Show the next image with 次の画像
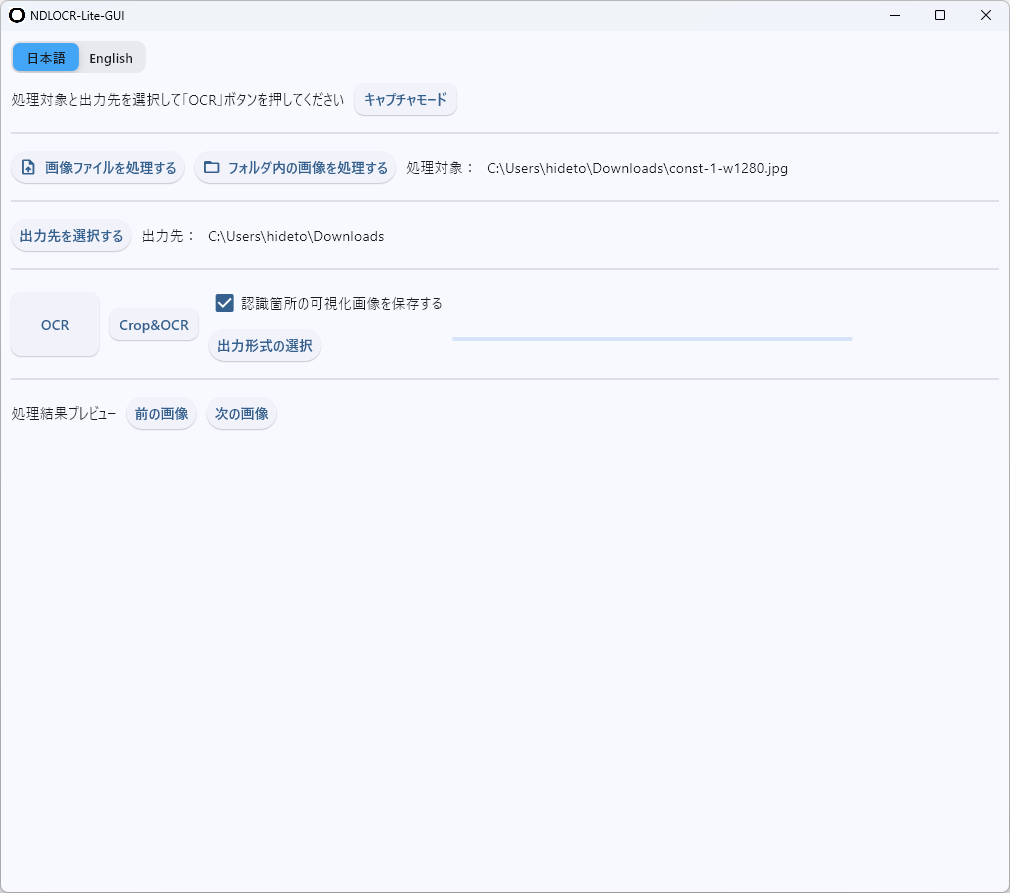This screenshot has height=893, width=1010. (x=241, y=413)
